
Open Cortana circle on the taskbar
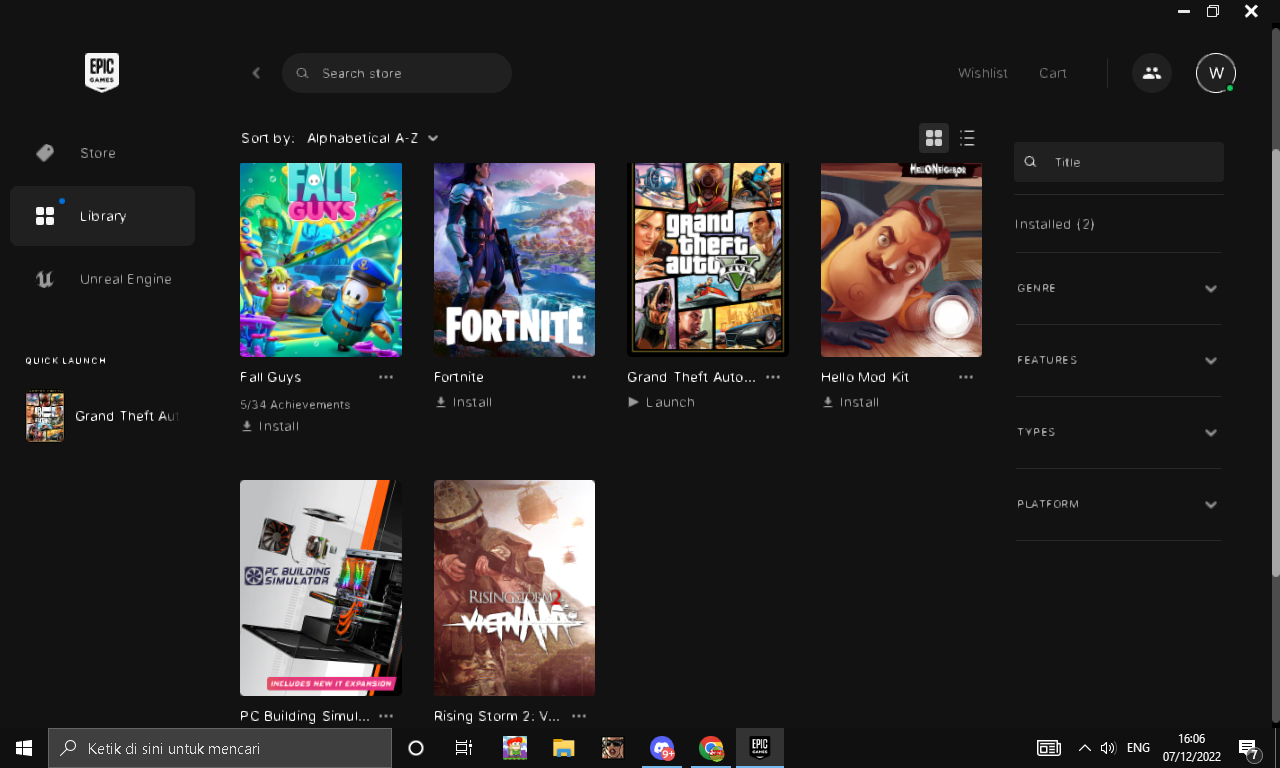click(416, 748)
